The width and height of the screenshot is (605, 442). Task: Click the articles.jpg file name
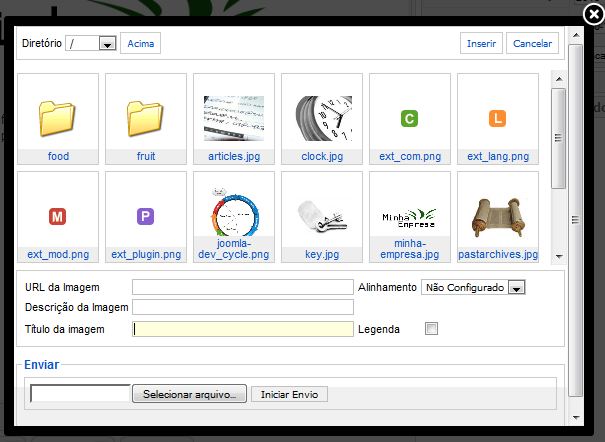tap(234, 156)
